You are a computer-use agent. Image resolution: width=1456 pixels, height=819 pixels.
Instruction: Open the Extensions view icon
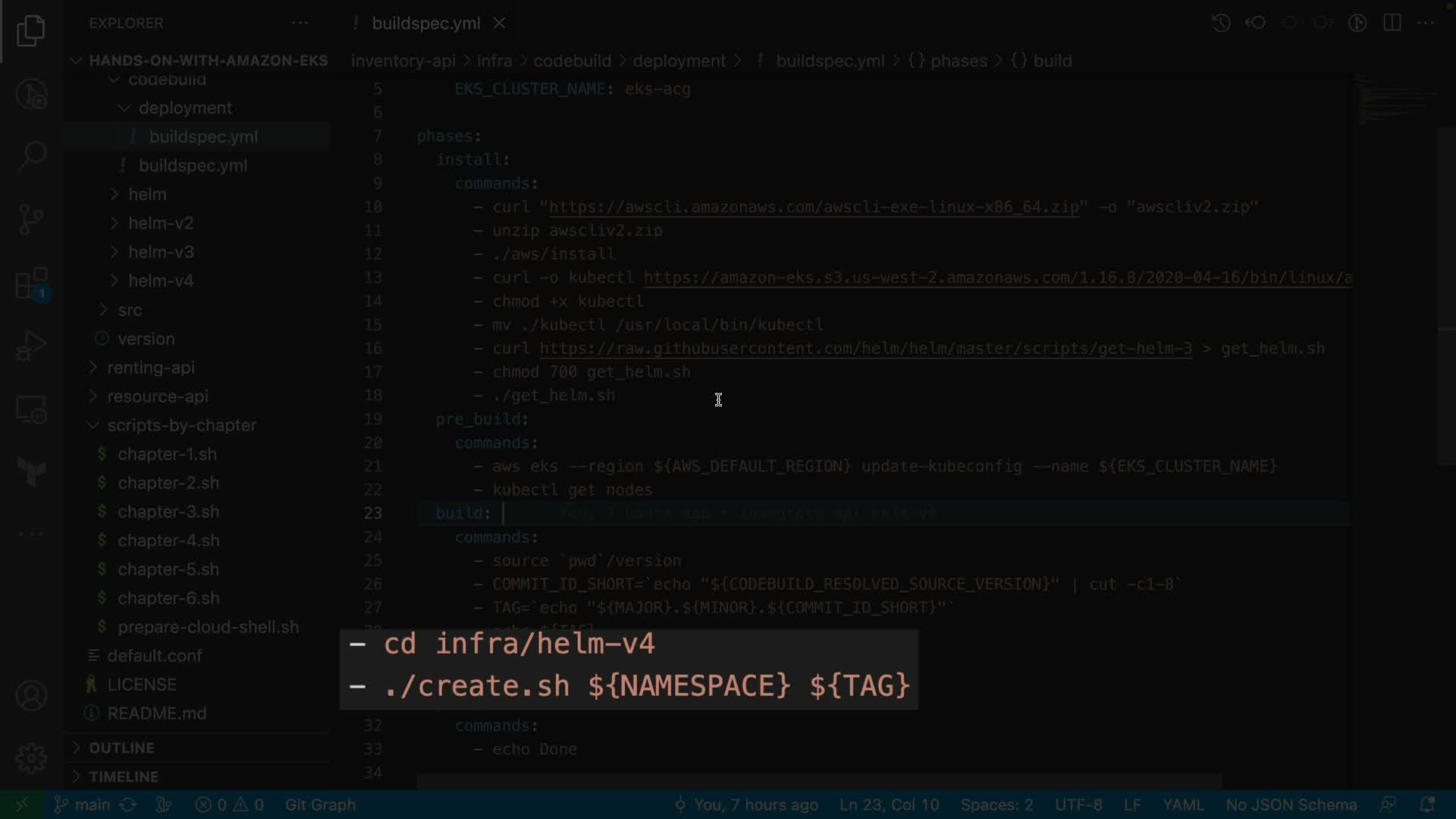coord(31,284)
